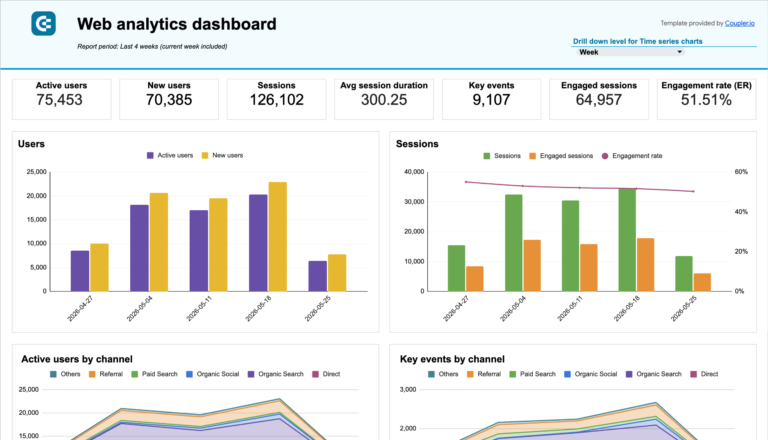Click Direct legend swatch in Active users by channel

[315, 374]
